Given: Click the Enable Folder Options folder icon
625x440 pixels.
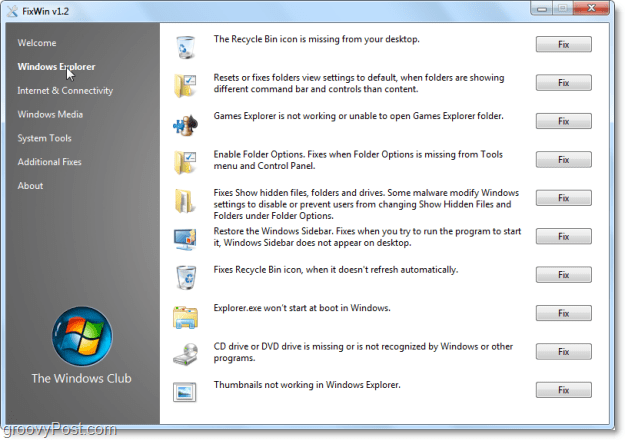Looking at the screenshot, I should point(185,162).
